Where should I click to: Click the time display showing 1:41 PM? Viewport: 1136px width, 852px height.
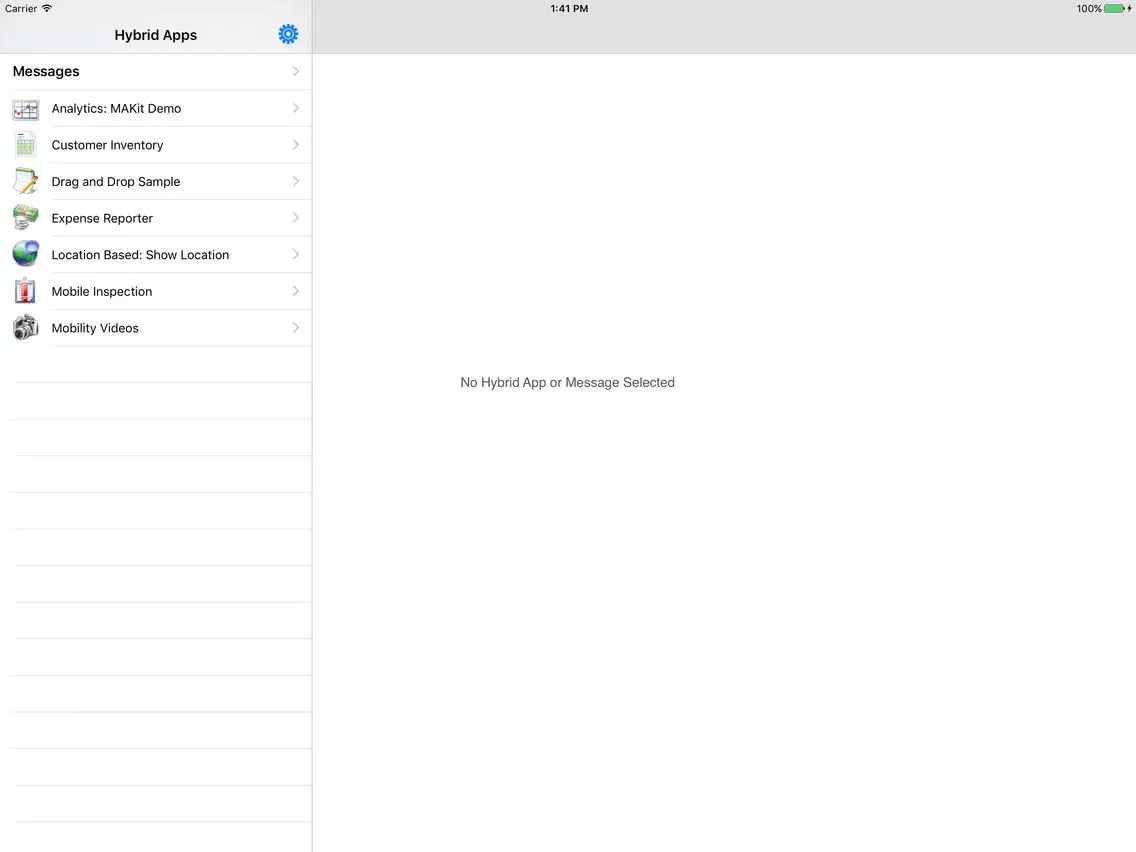coord(568,8)
